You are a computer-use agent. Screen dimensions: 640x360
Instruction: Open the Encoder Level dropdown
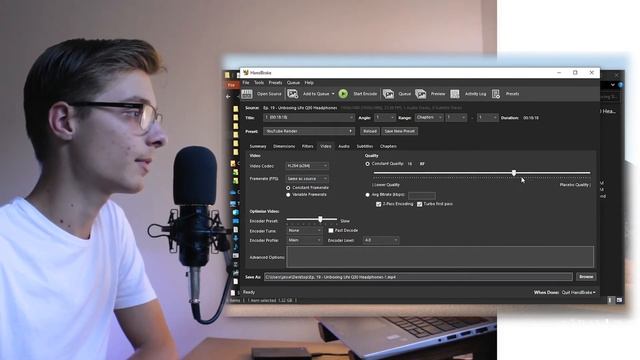point(381,240)
